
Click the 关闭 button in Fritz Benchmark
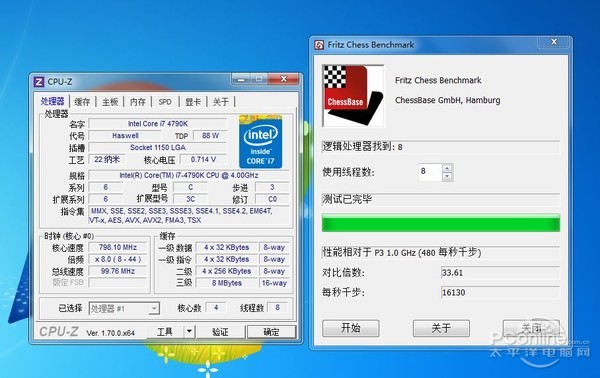[x=531, y=328]
